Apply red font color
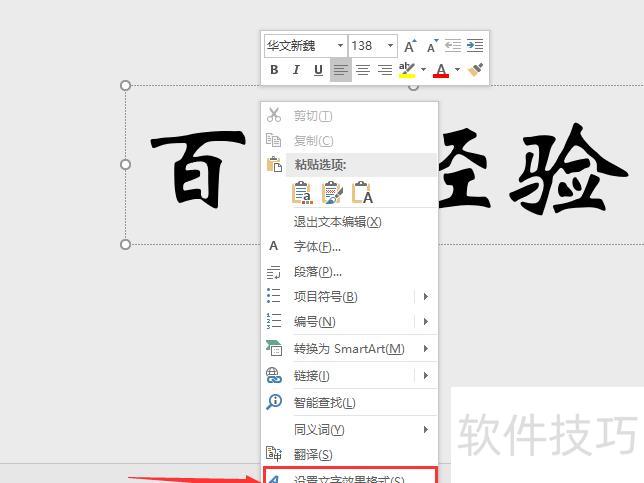The width and height of the screenshot is (644, 483). (441, 70)
